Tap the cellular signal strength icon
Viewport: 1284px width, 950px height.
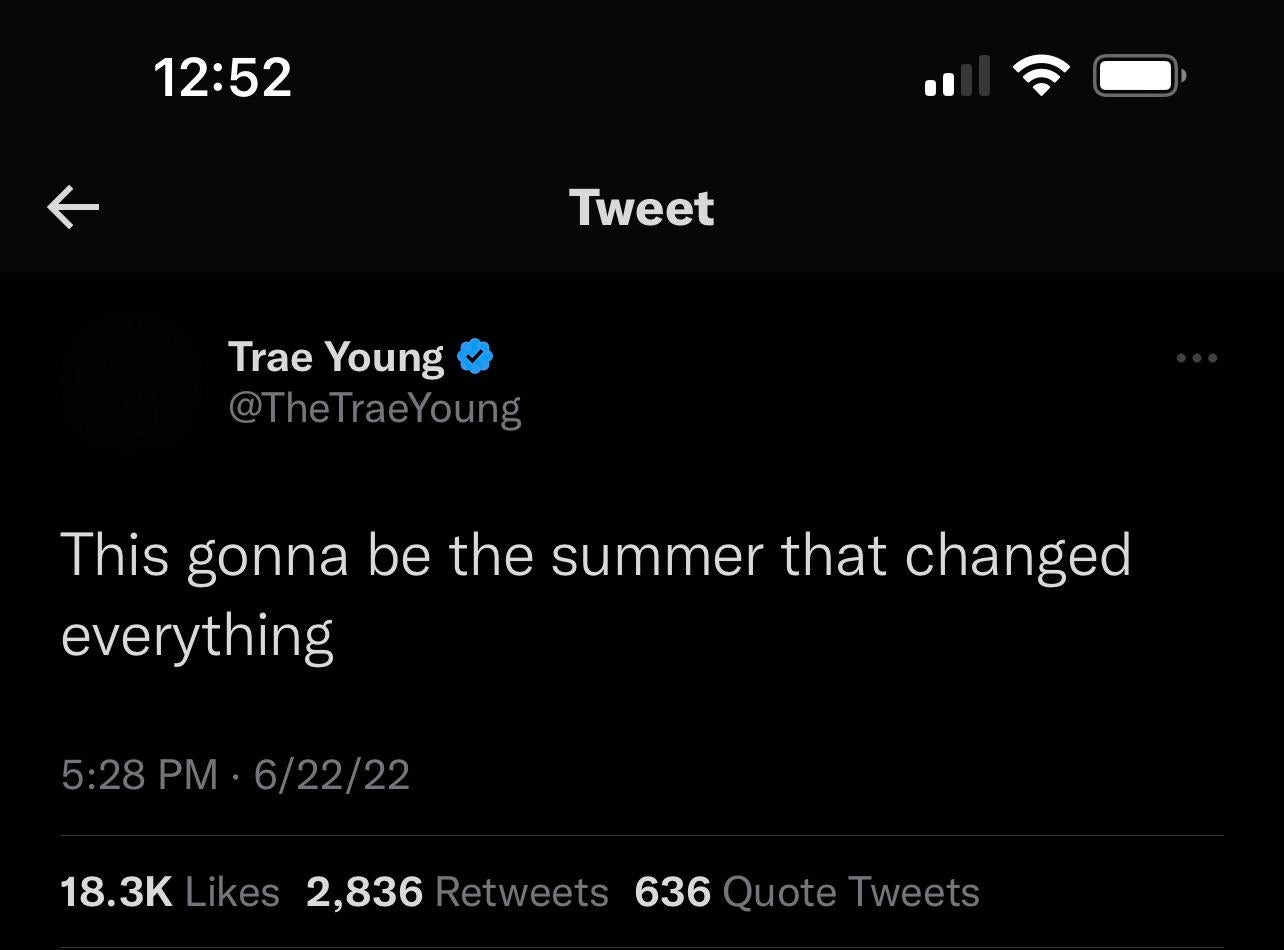click(x=957, y=76)
